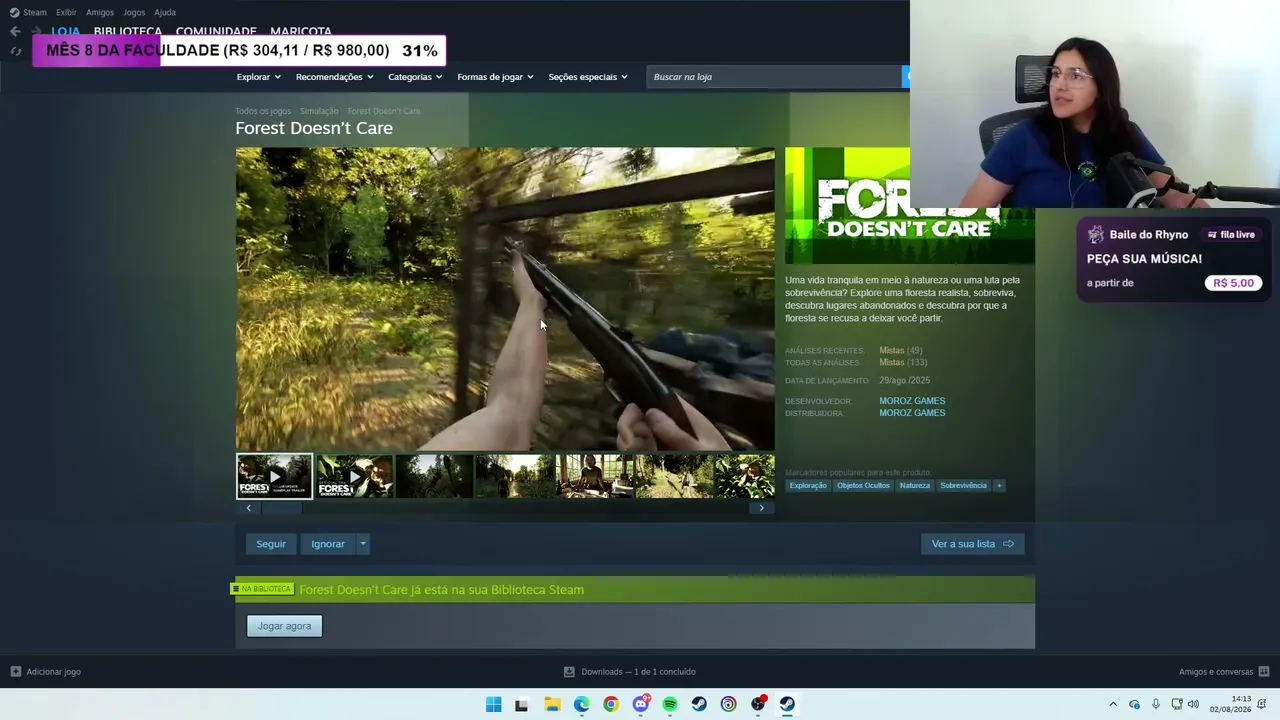1280x720 pixels.
Task: Open the MOROZ GAMES distributor link
Action: coord(912,413)
